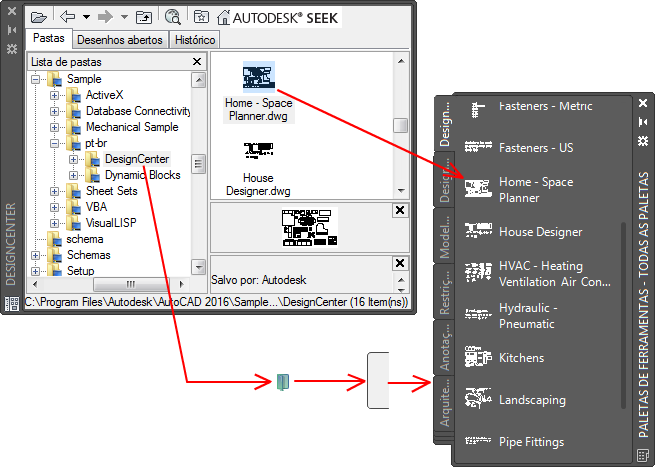Viewport: 657px width, 469px height.
Task: Toggle tool palette auto-hide icon
Action: tap(643, 122)
